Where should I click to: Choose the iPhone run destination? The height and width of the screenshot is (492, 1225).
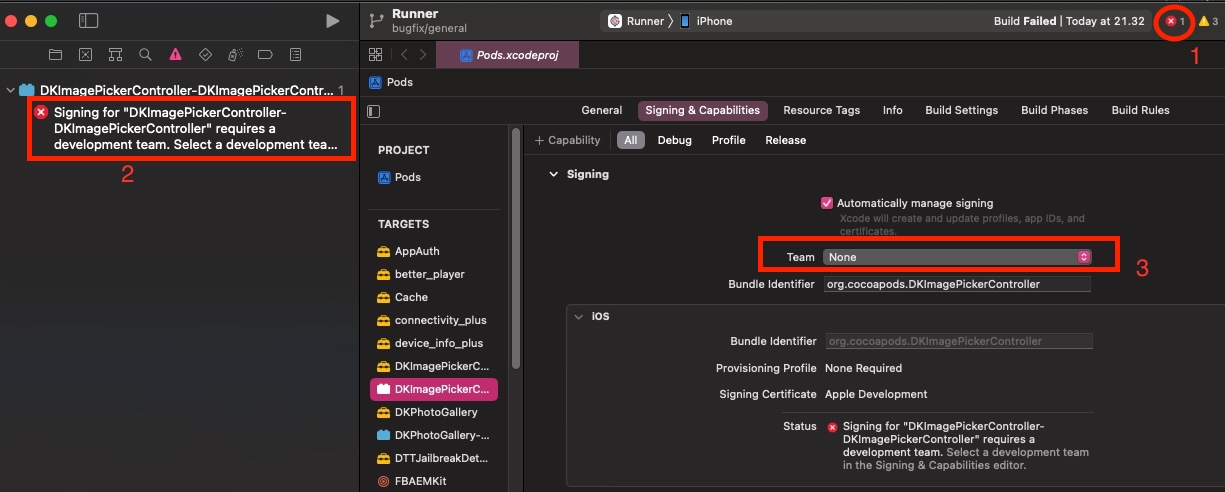(x=706, y=21)
